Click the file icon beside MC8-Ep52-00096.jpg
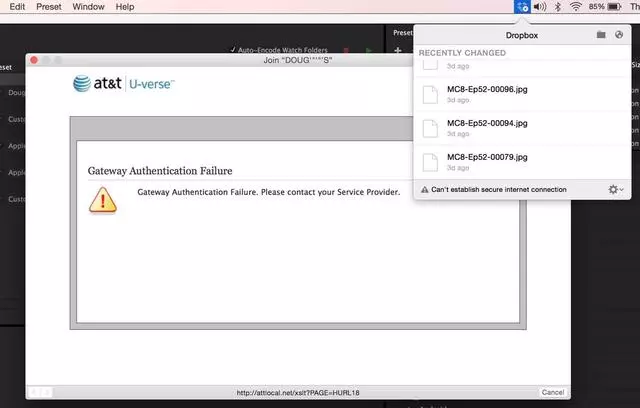Screen dimensions: 640x408 pyautogui.click(x=430, y=95)
